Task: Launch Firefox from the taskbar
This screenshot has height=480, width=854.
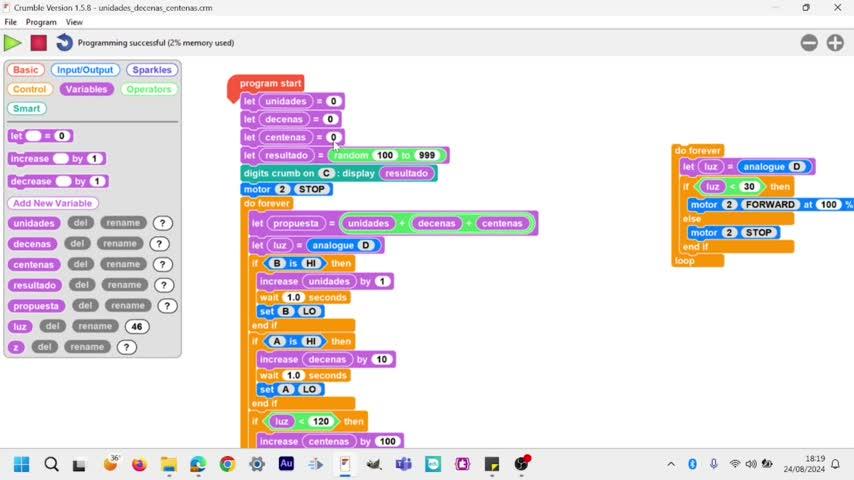Action: 139,465
